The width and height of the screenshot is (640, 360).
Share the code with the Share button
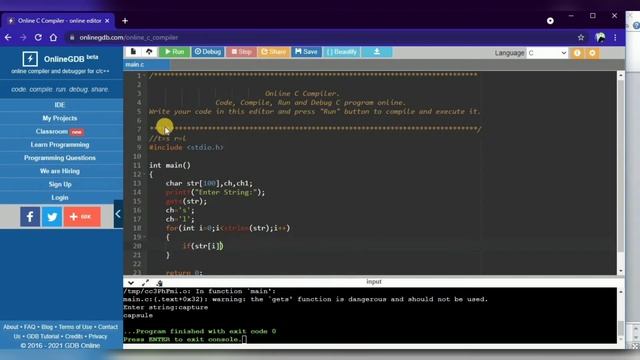point(273,52)
